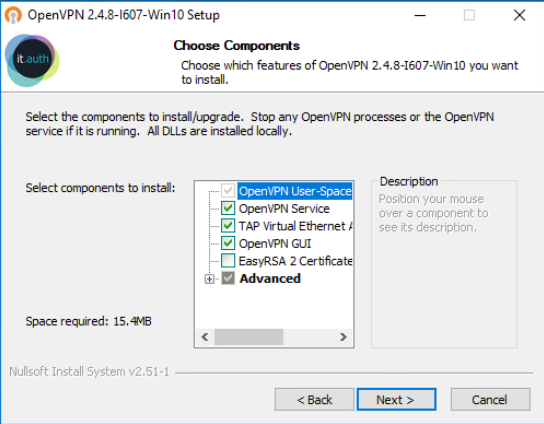Select the OpenVPN GUI tree item label
This screenshot has height=424, width=544.
(x=275, y=244)
